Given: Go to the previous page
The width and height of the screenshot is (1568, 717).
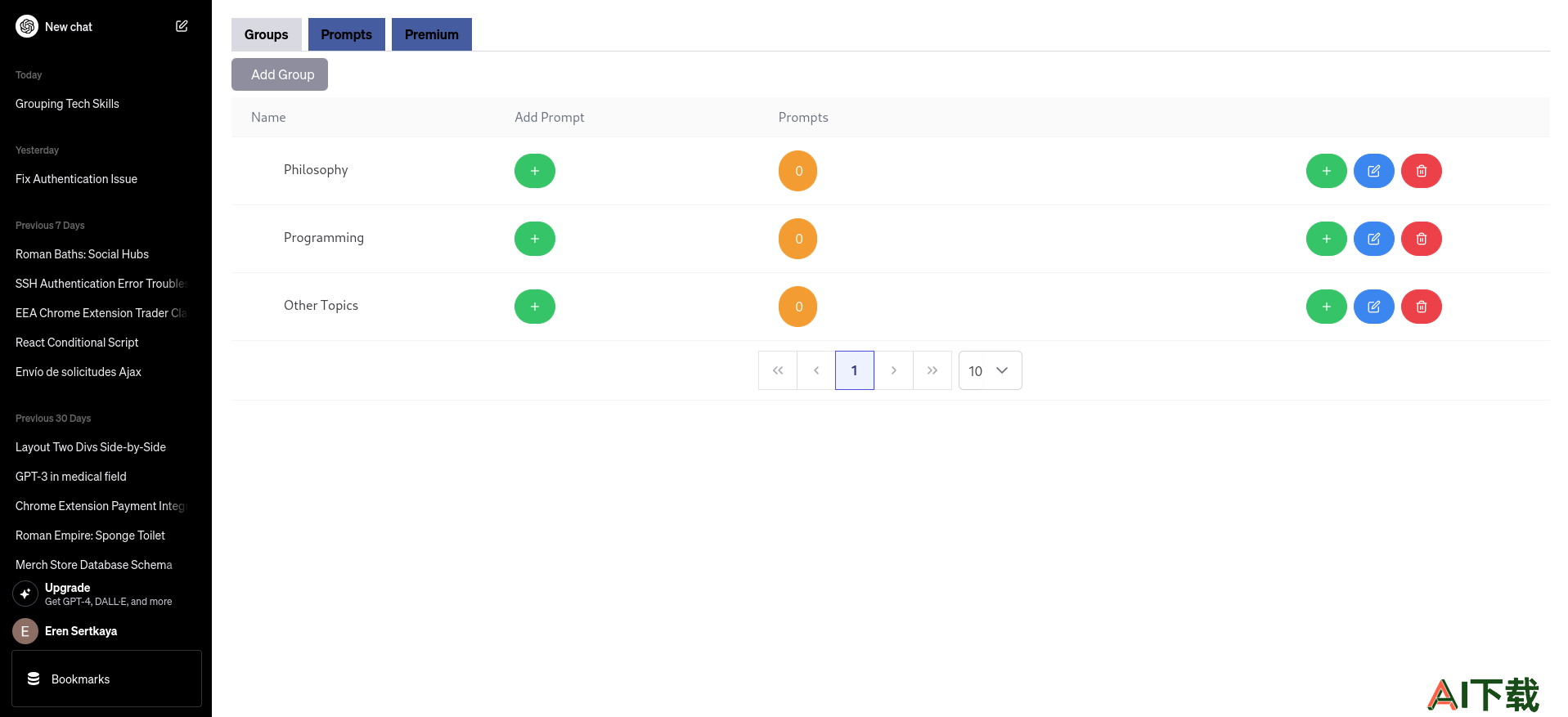Looking at the screenshot, I should (816, 370).
